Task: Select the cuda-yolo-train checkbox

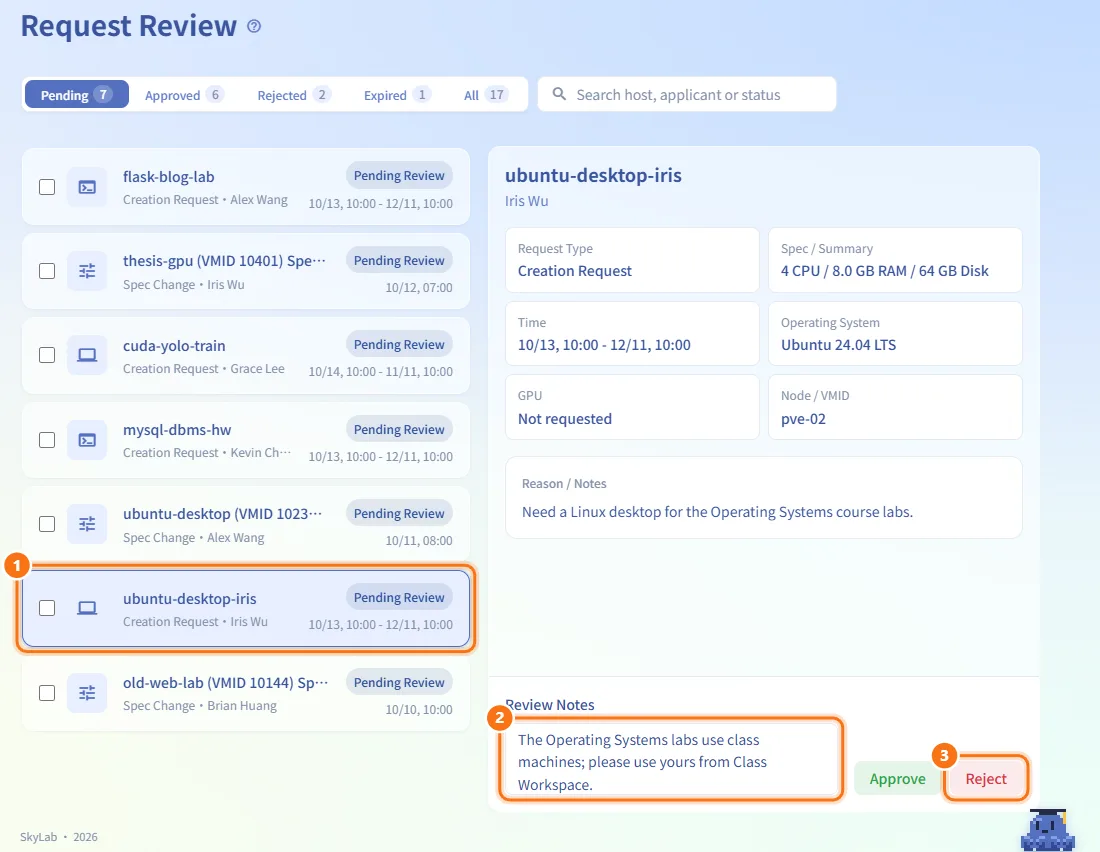Action: (x=47, y=355)
